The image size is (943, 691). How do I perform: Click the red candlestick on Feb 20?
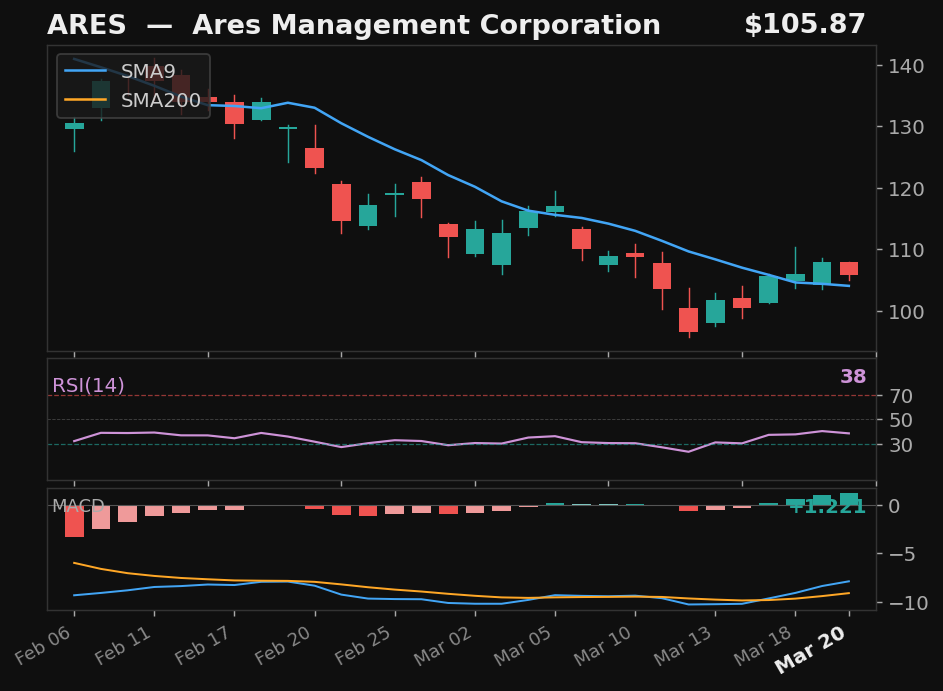click(x=313, y=157)
